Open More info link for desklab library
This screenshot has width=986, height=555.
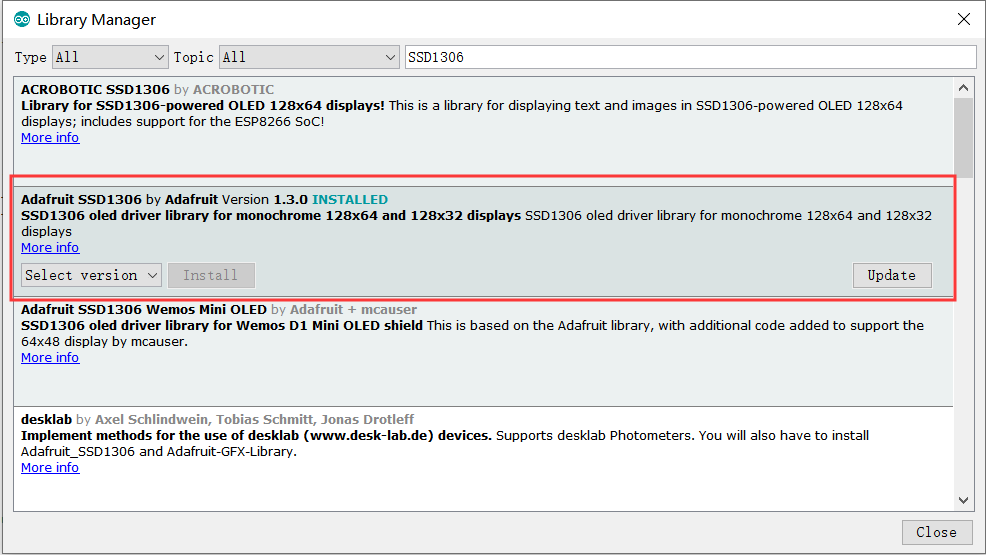(50, 468)
